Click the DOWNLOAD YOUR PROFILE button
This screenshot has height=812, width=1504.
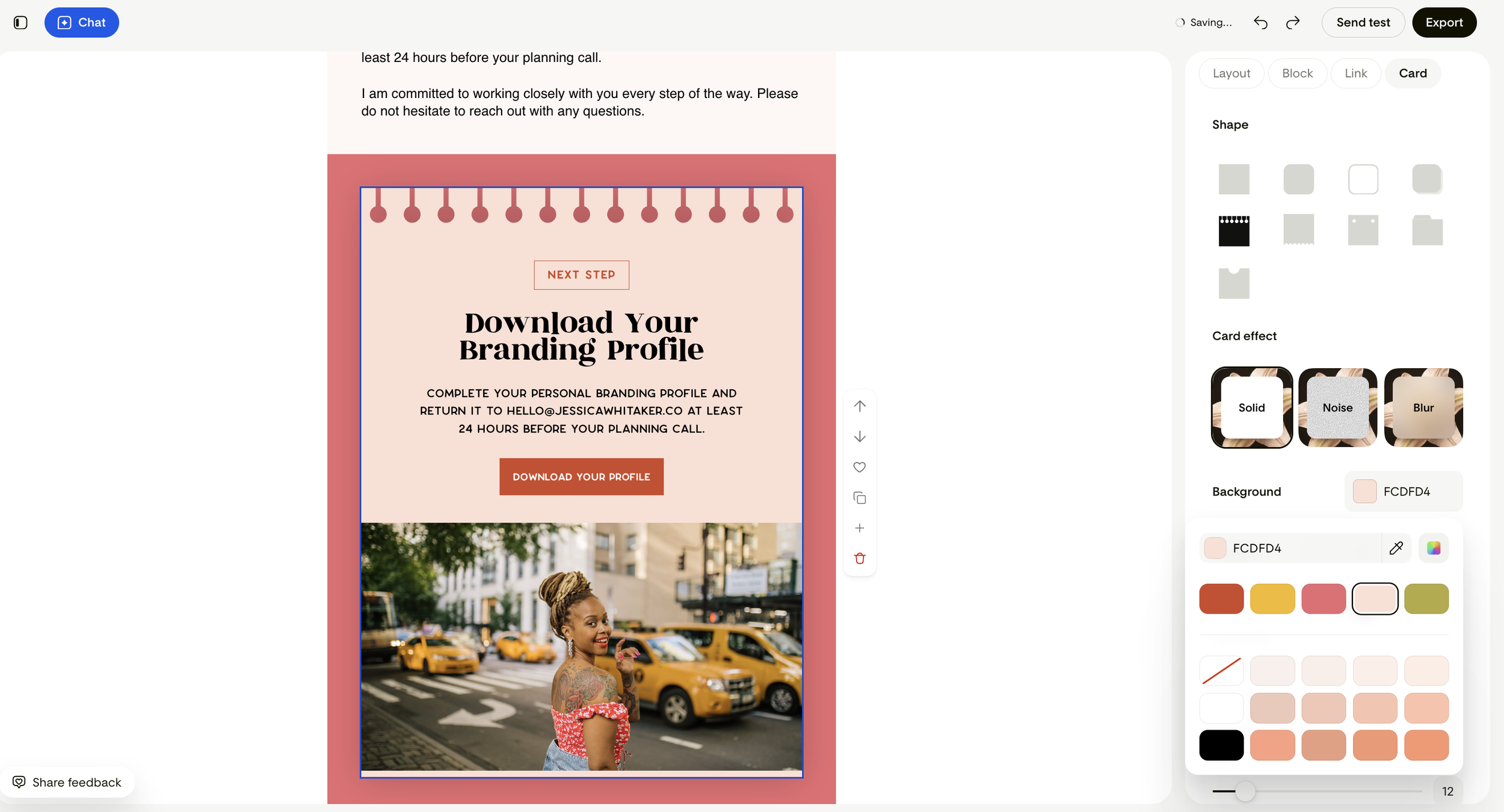pos(581,477)
